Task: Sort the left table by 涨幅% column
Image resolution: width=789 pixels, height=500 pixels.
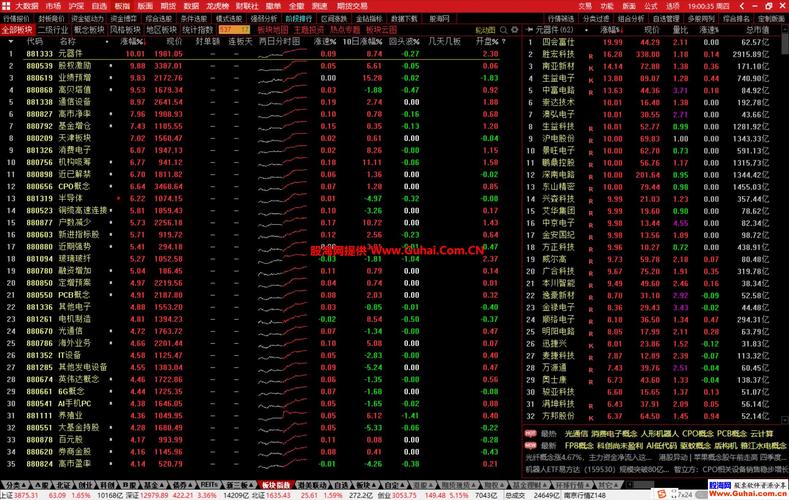Action: [132, 42]
